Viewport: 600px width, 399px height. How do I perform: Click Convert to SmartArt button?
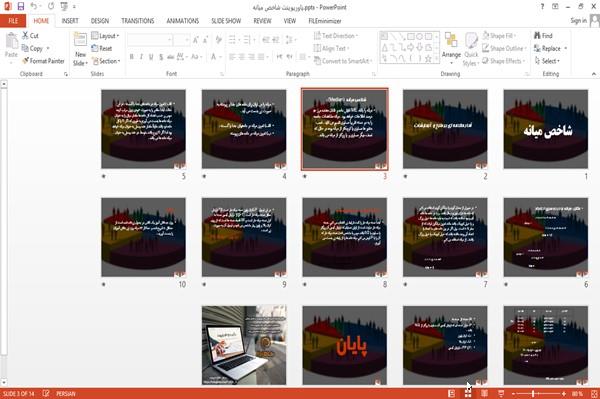coord(342,61)
